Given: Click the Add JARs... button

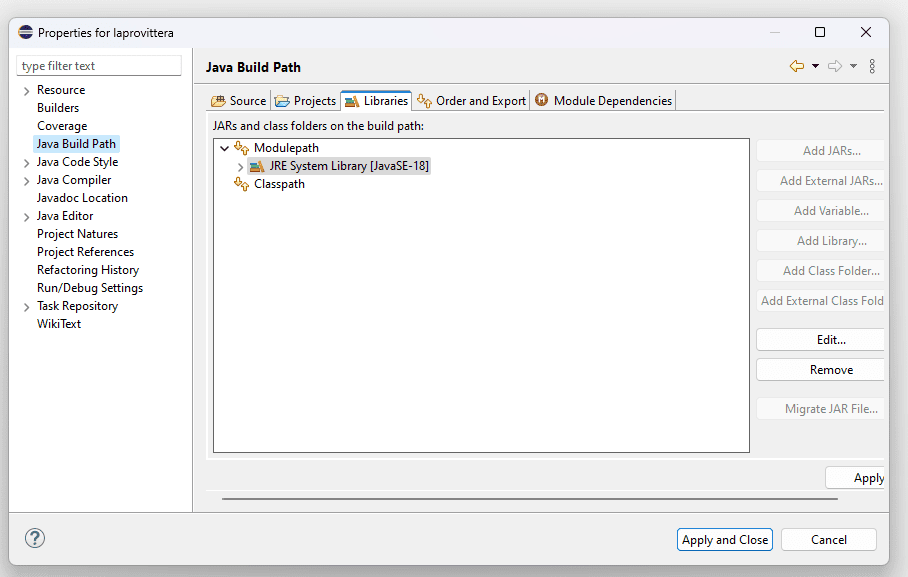Looking at the screenshot, I should pyautogui.click(x=821, y=151).
